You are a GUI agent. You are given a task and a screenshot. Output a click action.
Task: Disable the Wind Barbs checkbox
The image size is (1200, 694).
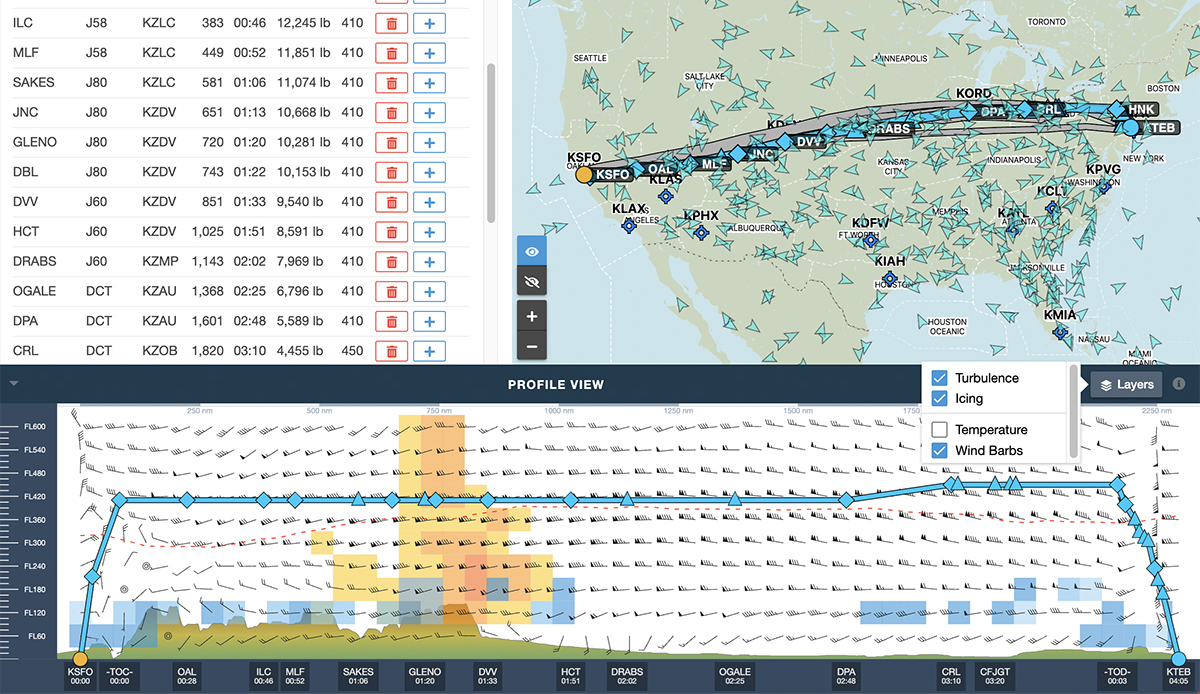click(939, 450)
